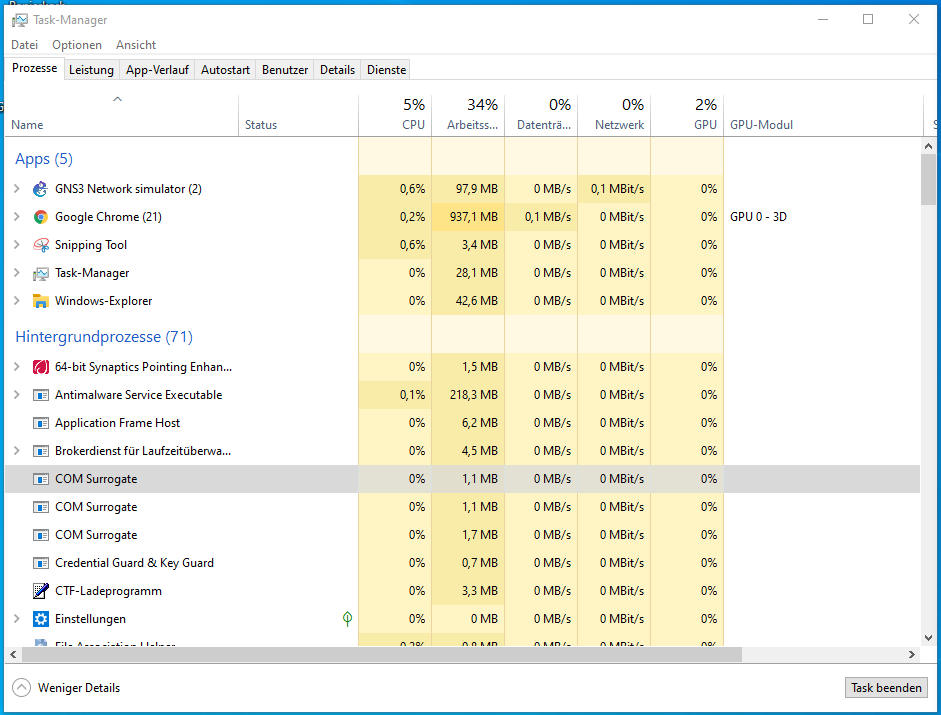941x715 pixels.
Task: Click the Snipping Tool icon
Action: point(40,245)
